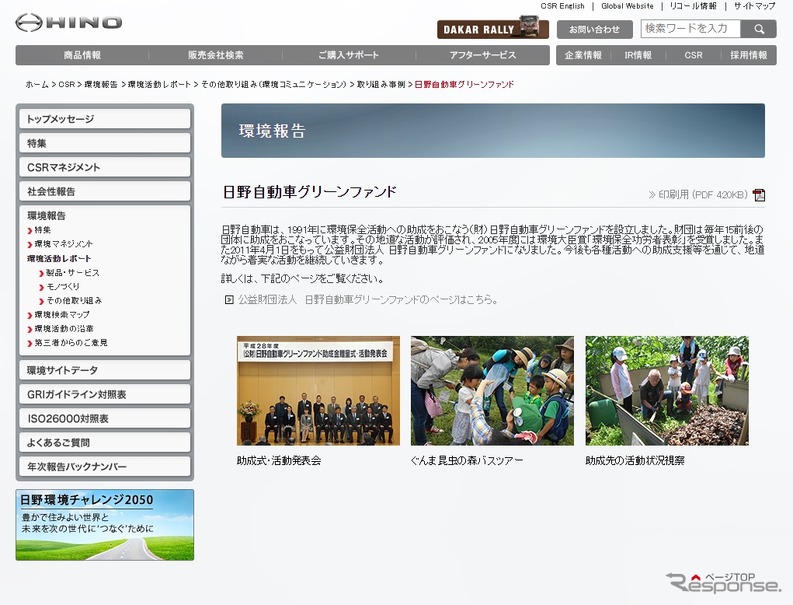793x605 pixels.
Task: Open 環境マネジメント sidebar item
Action: point(63,244)
